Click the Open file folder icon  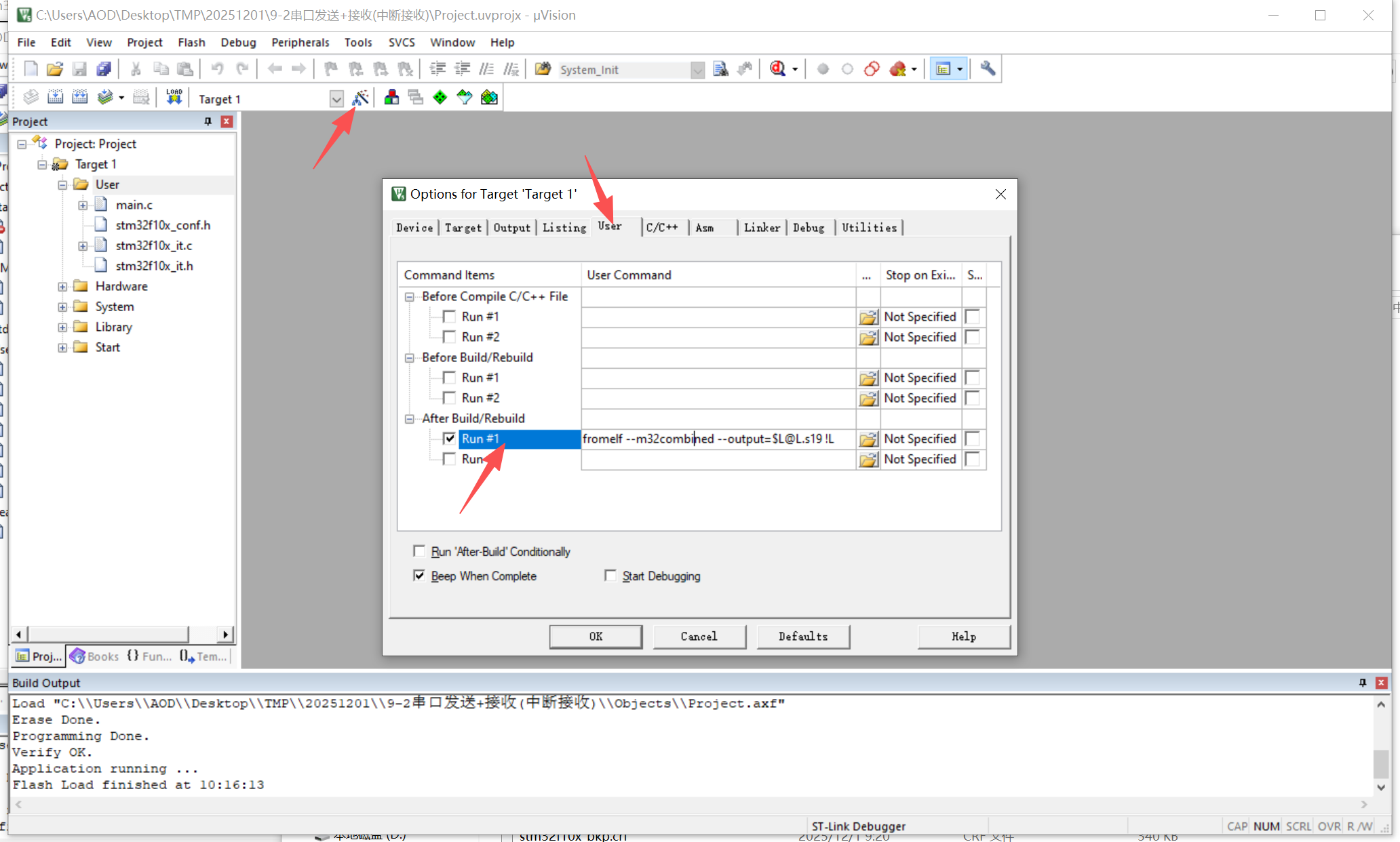coord(55,69)
